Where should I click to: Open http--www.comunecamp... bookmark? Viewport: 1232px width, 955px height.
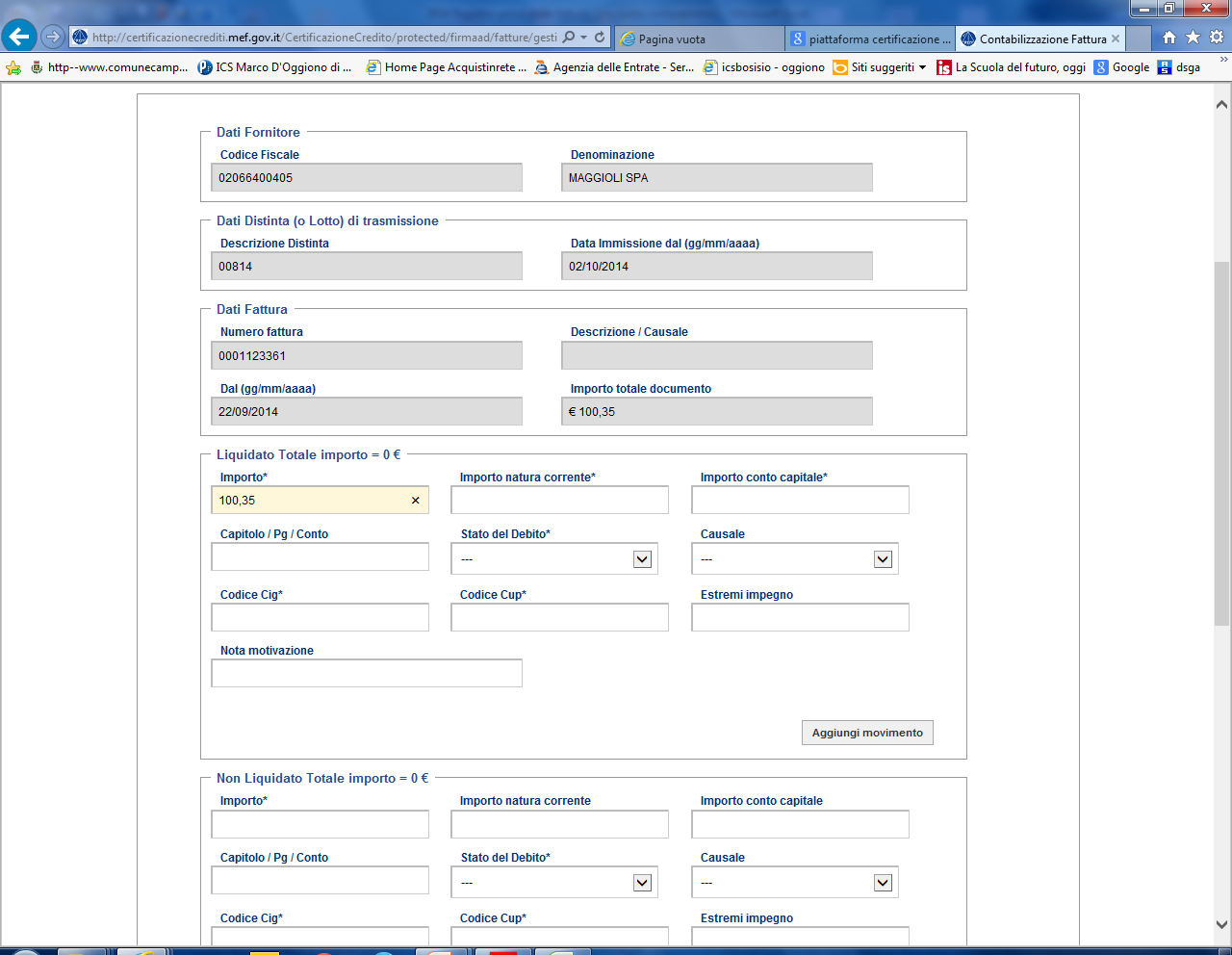click(x=109, y=67)
